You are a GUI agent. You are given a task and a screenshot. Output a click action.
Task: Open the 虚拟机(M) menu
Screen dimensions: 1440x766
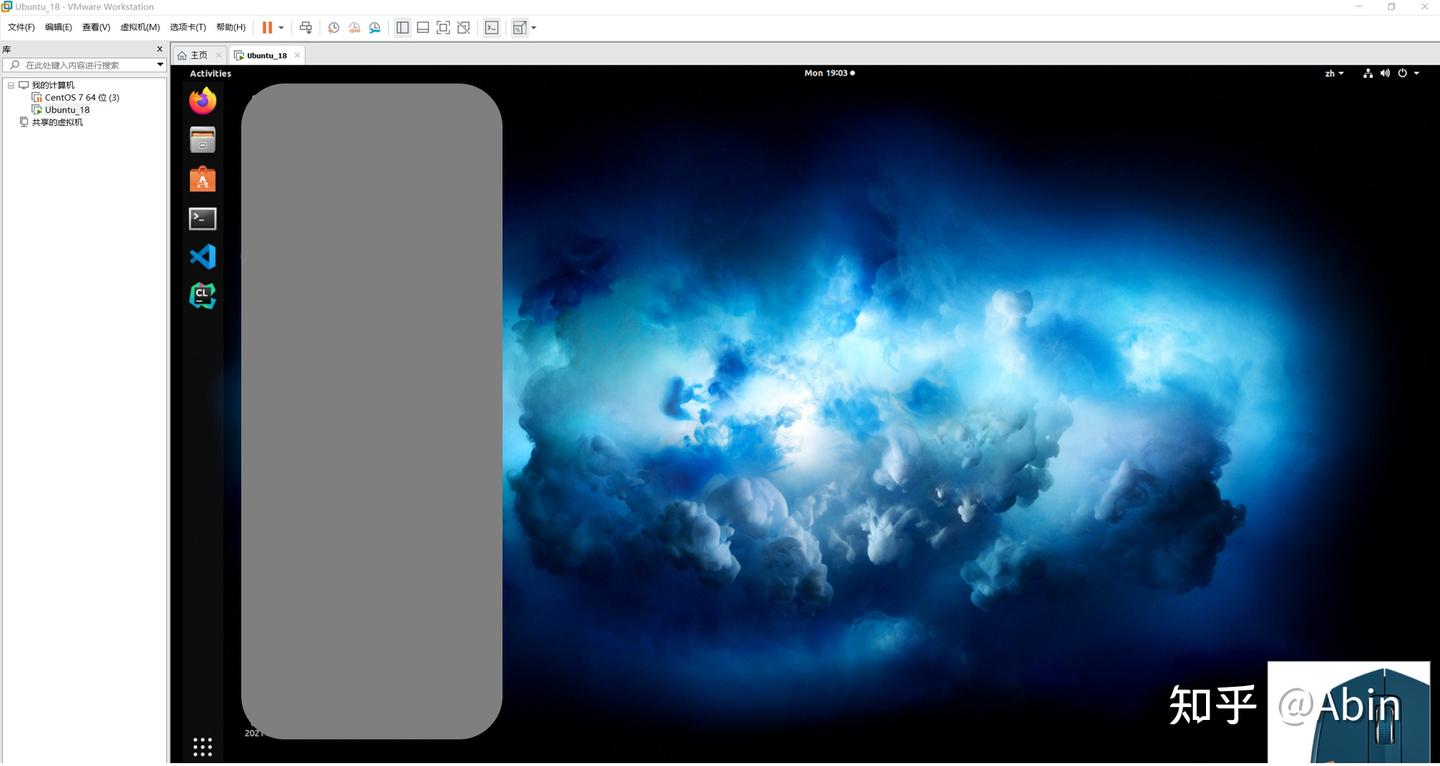pyautogui.click(x=140, y=28)
